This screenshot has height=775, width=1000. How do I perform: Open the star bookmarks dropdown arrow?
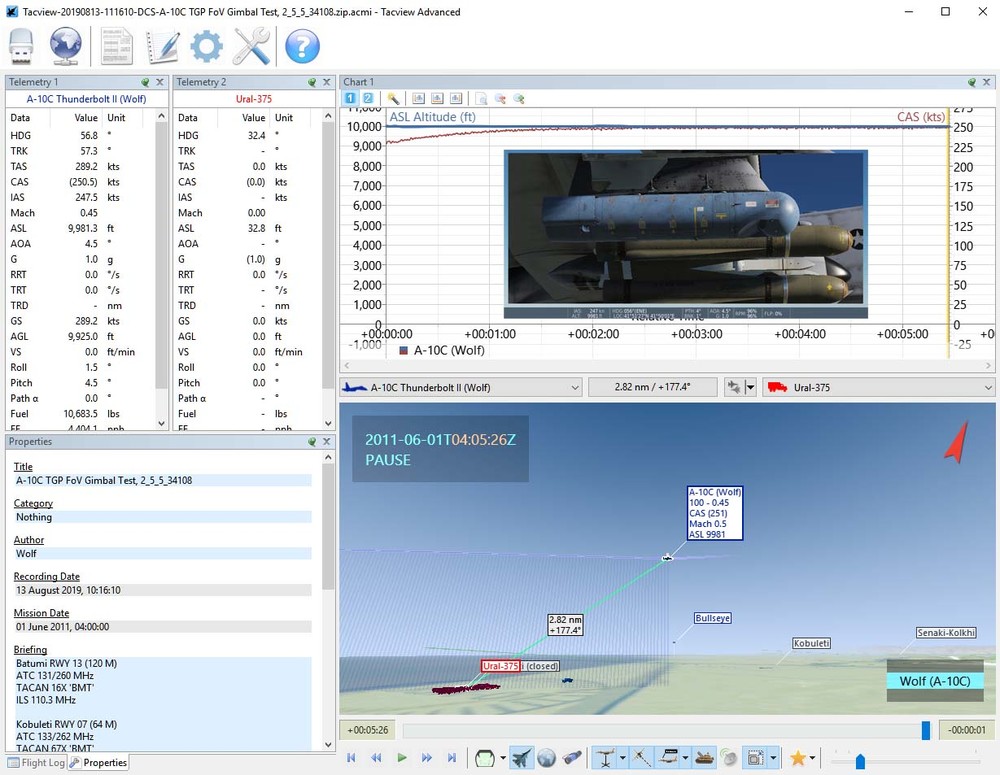click(814, 758)
